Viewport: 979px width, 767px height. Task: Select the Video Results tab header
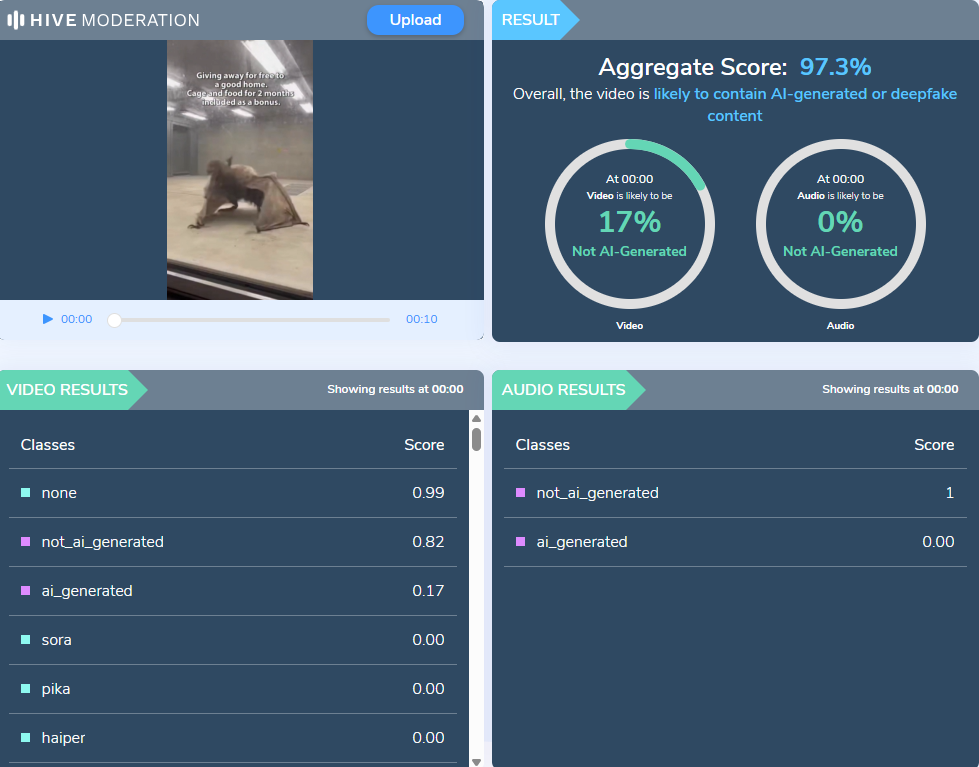click(x=68, y=390)
